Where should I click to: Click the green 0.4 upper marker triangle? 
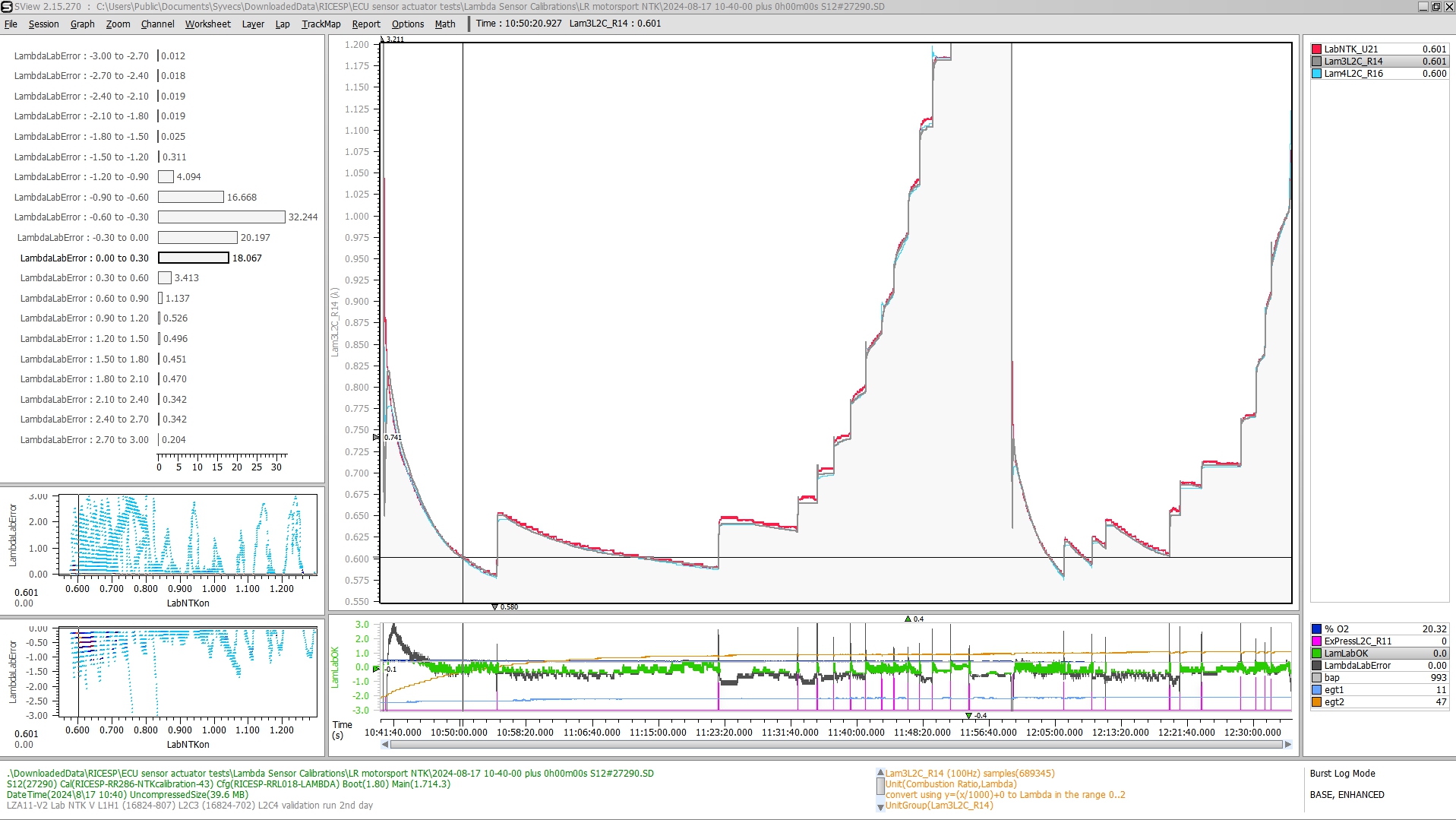click(908, 619)
